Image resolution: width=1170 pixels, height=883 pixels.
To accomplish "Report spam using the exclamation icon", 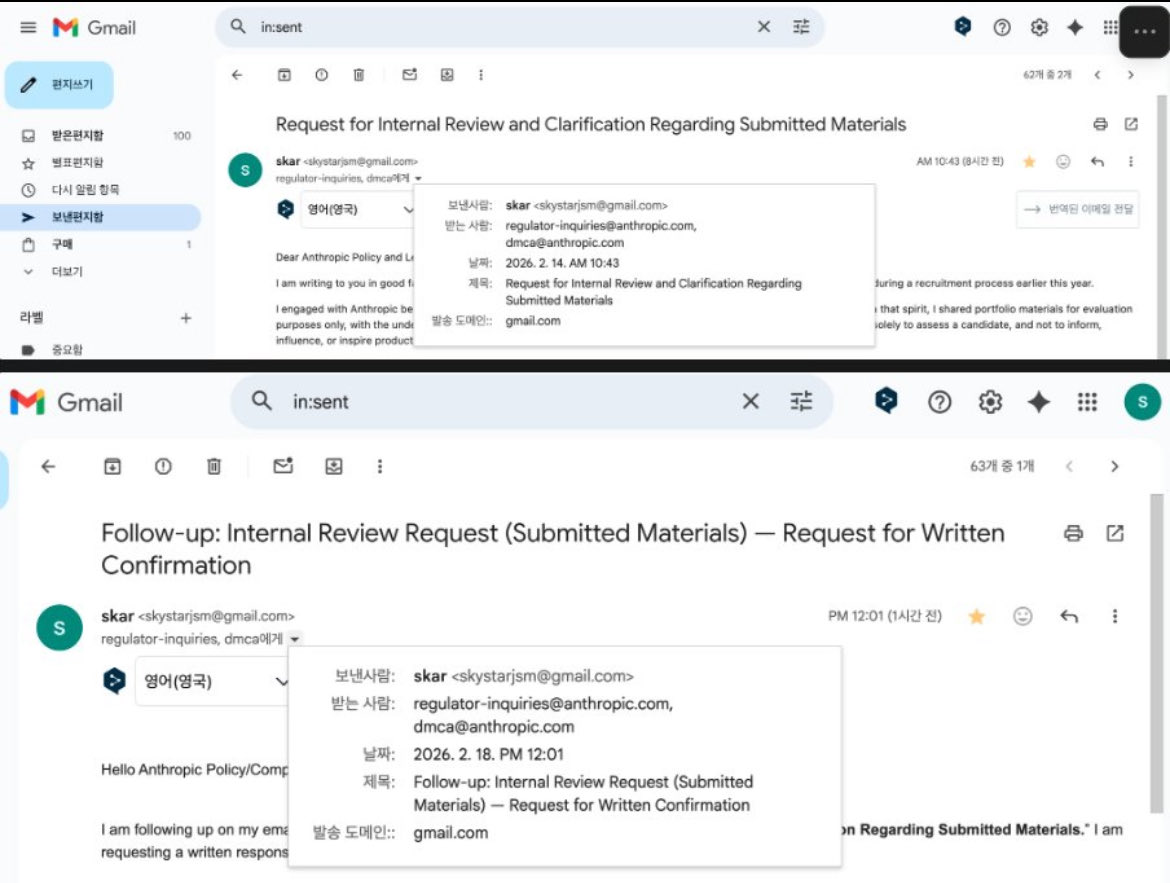I will click(162, 466).
